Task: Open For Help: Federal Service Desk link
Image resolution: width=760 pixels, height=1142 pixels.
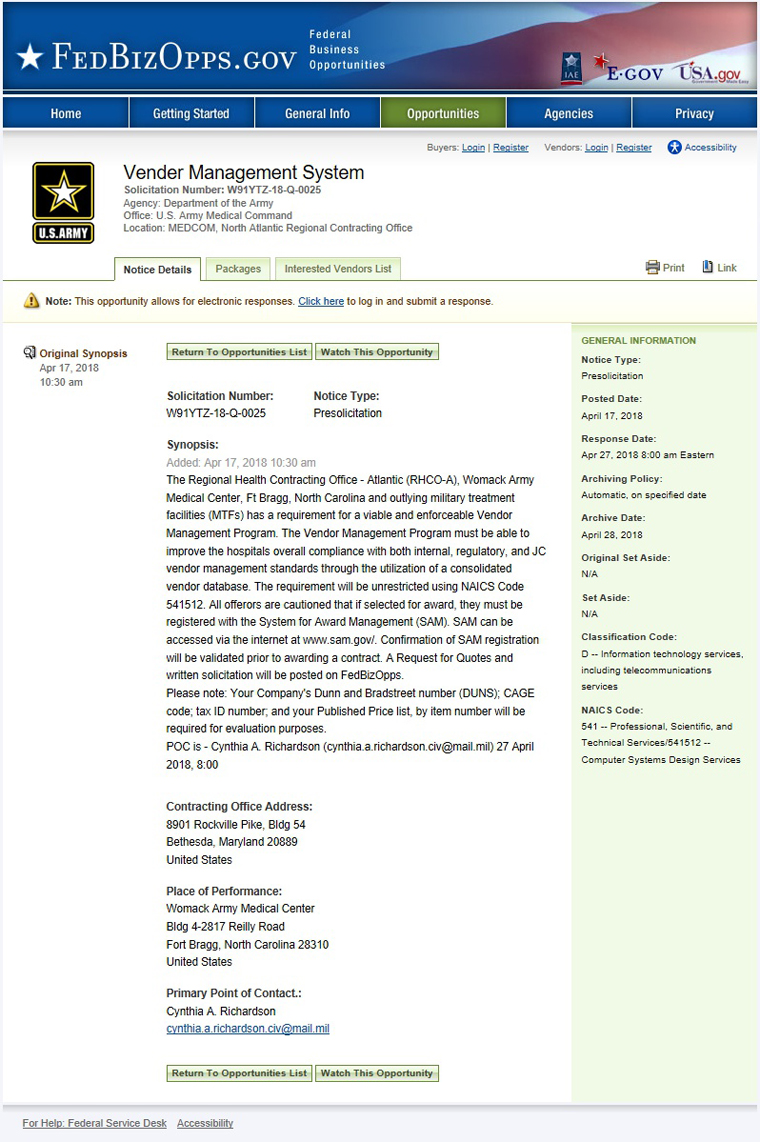Action: pyautogui.click(x=95, y=1123)
